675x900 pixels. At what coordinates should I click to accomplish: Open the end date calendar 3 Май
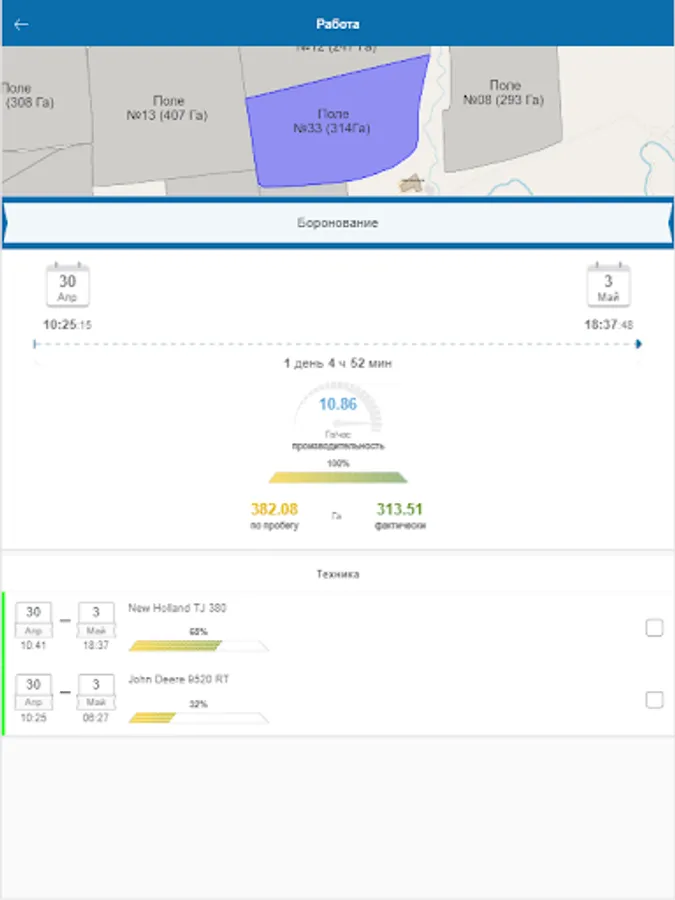pos(608,285)
